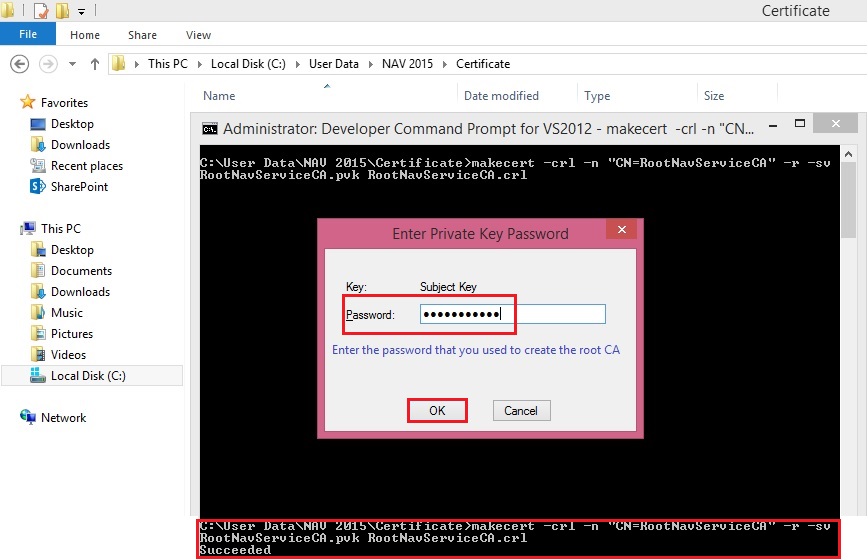
Task: Click the Cancel button in password dialog
Action: [x=521, y=411]
